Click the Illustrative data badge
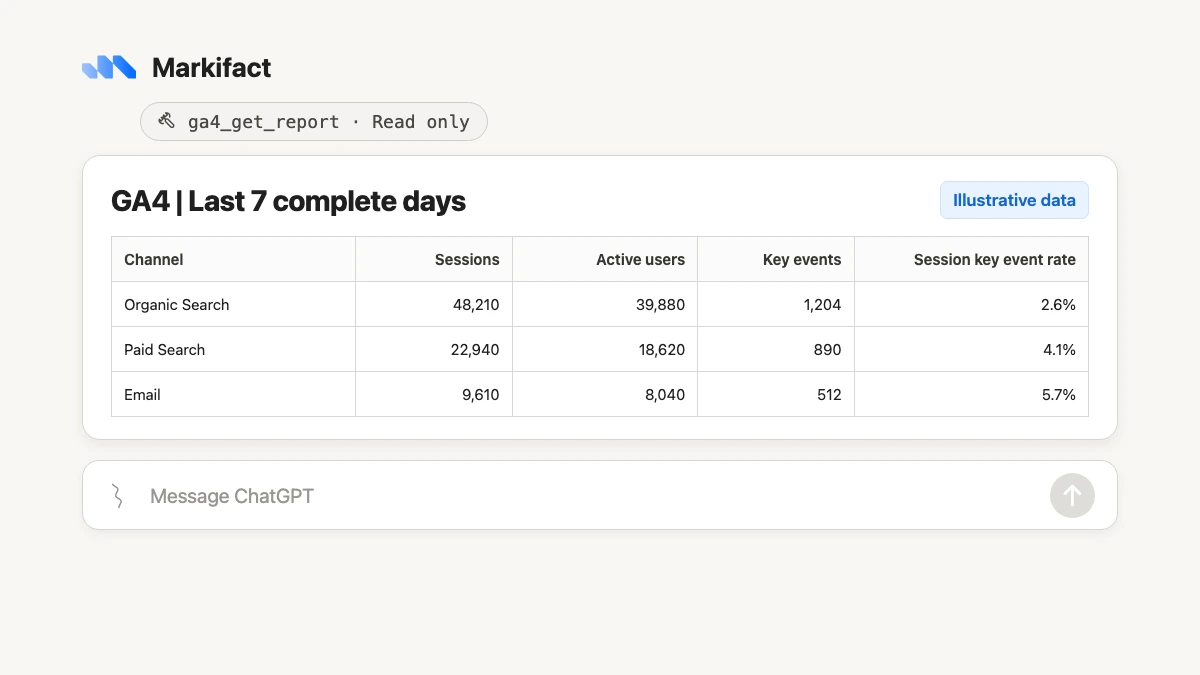The image size is (1200, 675). coord(1014,200)
